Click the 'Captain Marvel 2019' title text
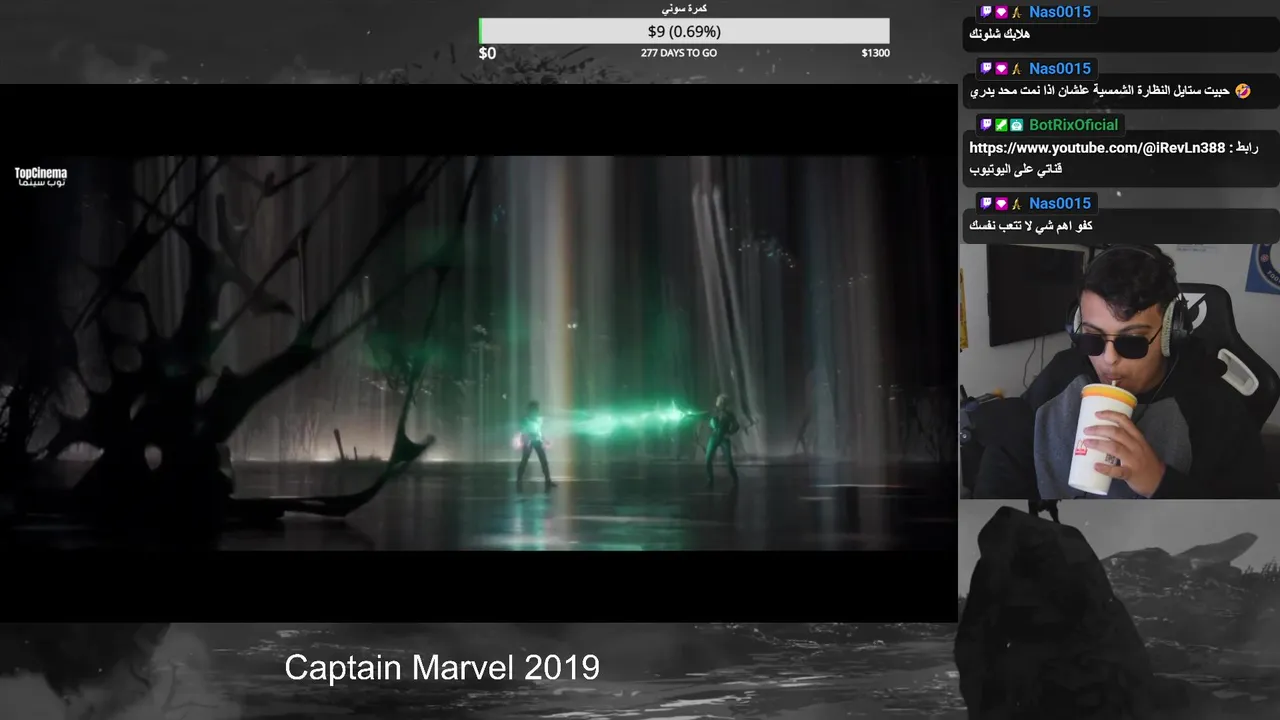Viewport: 1280px width, 720px height. tap(442, 668)
